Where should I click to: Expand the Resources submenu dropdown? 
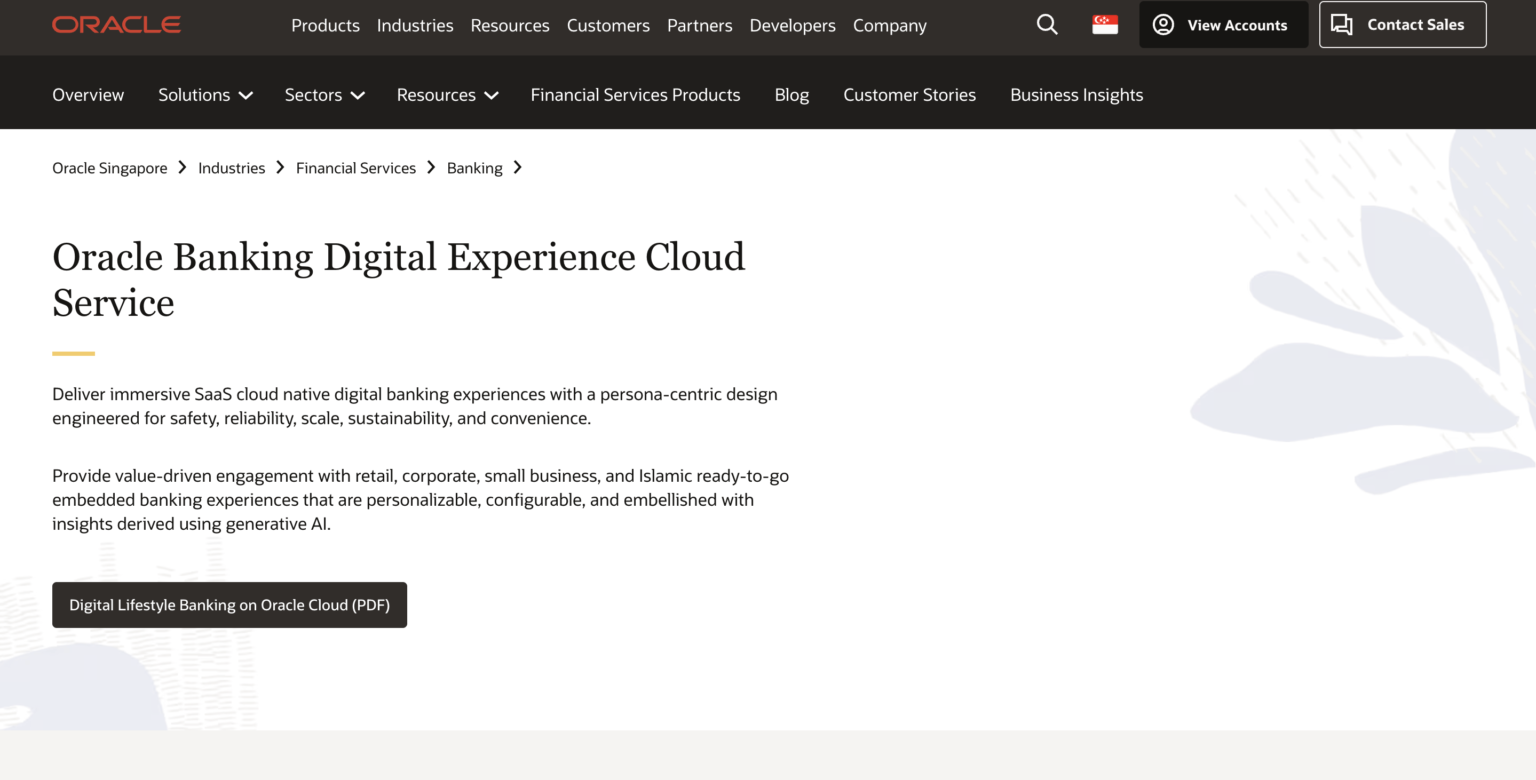tap(447, 95)
